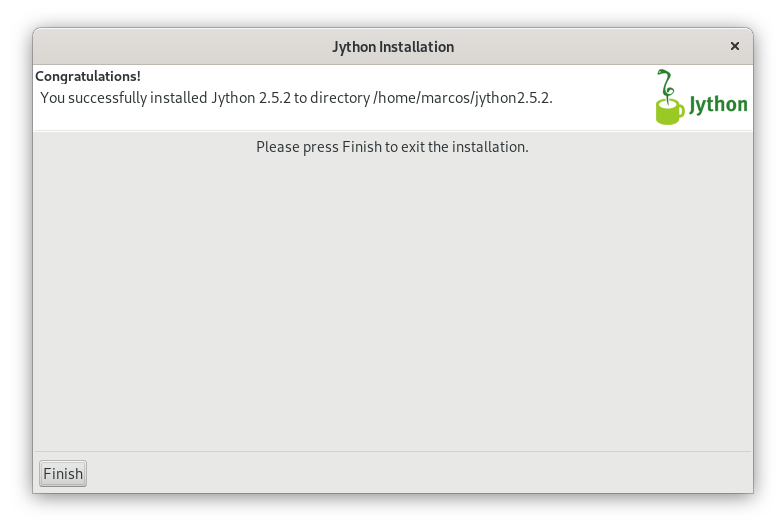Click the word You starting the success message
779x528 pixels.
pyautogui.click(x=53, y=98)
